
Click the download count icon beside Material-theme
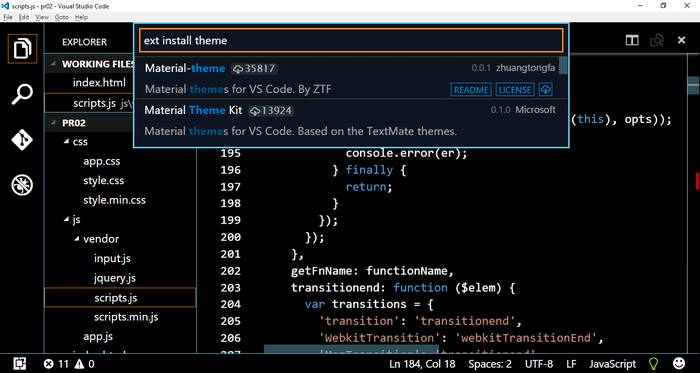click(238, 69)
